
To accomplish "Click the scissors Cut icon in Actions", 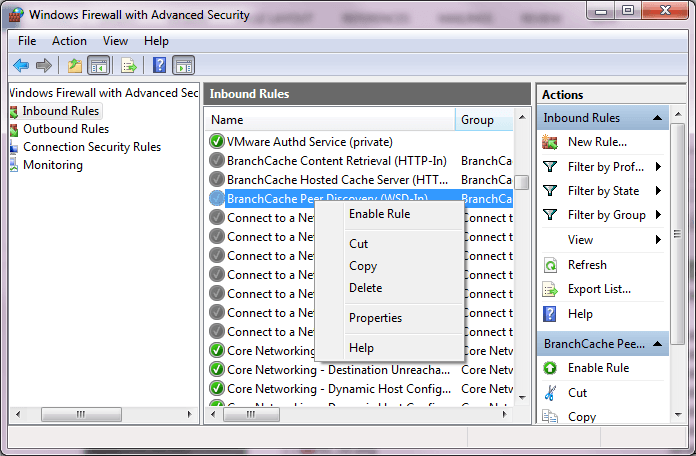I will point(550,393).
